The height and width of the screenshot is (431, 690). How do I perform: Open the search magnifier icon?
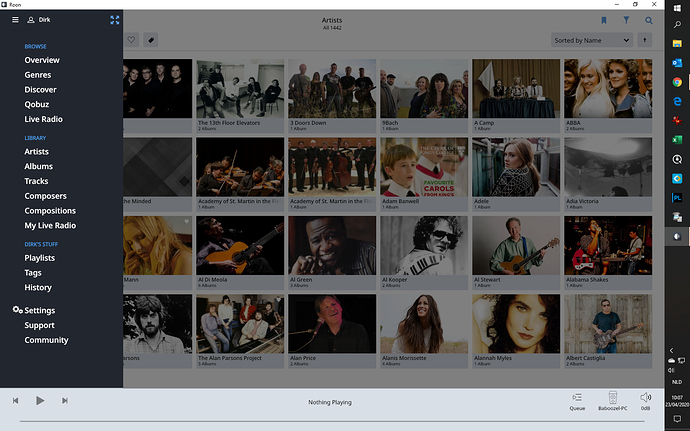649,20
